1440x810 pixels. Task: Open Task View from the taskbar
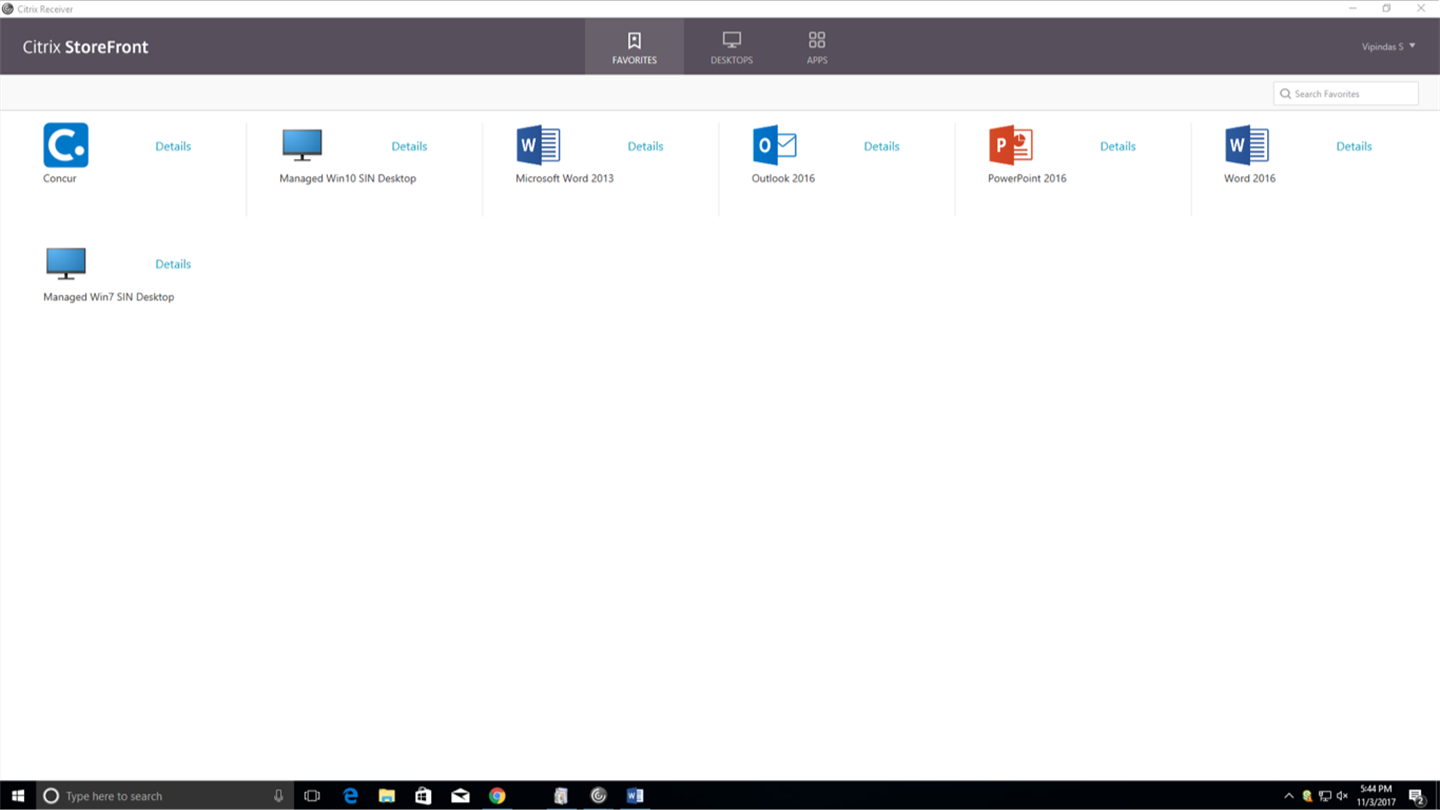point(312,796)
